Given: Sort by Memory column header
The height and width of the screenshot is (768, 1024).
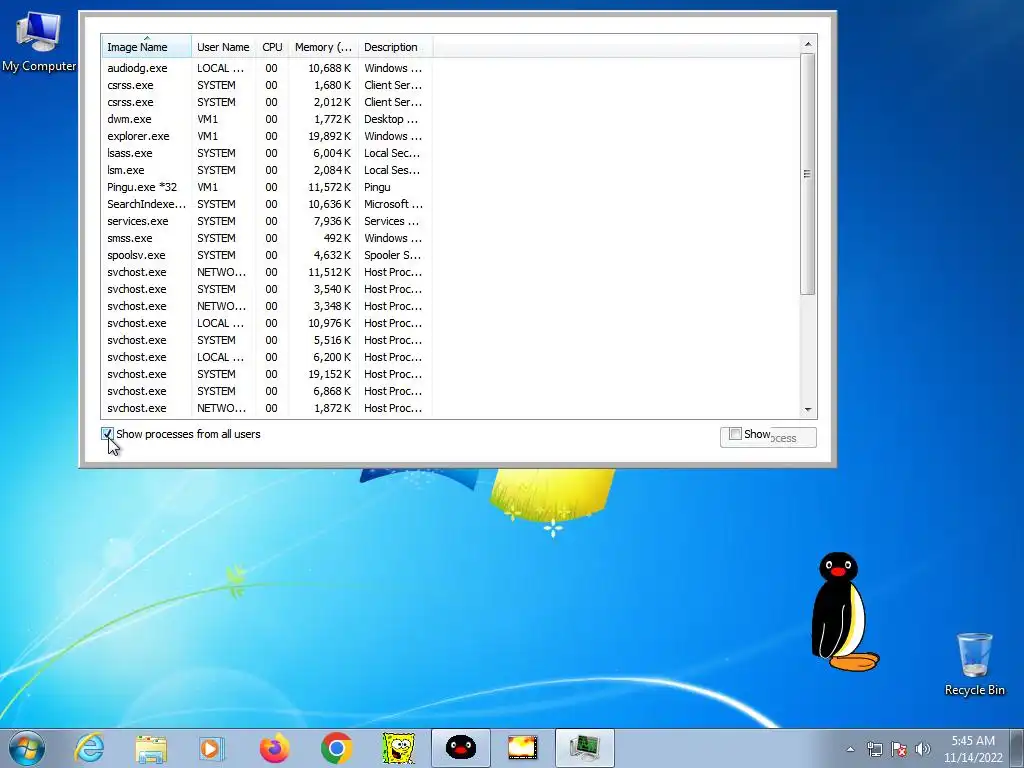Looking at the screenshot, I should [x=323, y=47].
